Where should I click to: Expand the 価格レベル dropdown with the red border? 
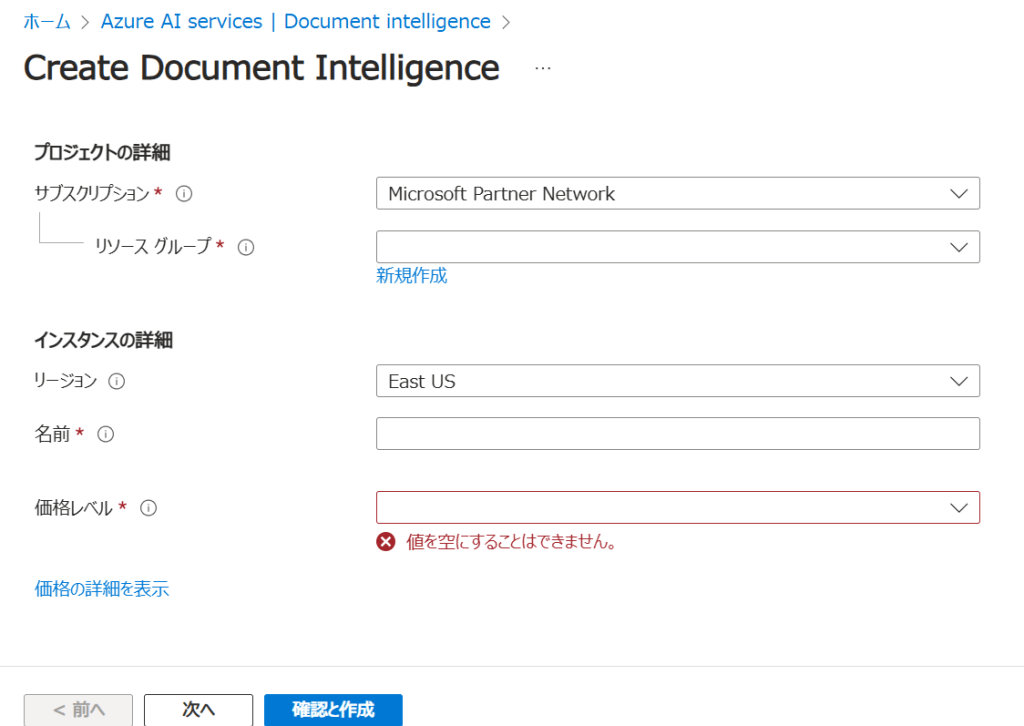pos(677,508)
